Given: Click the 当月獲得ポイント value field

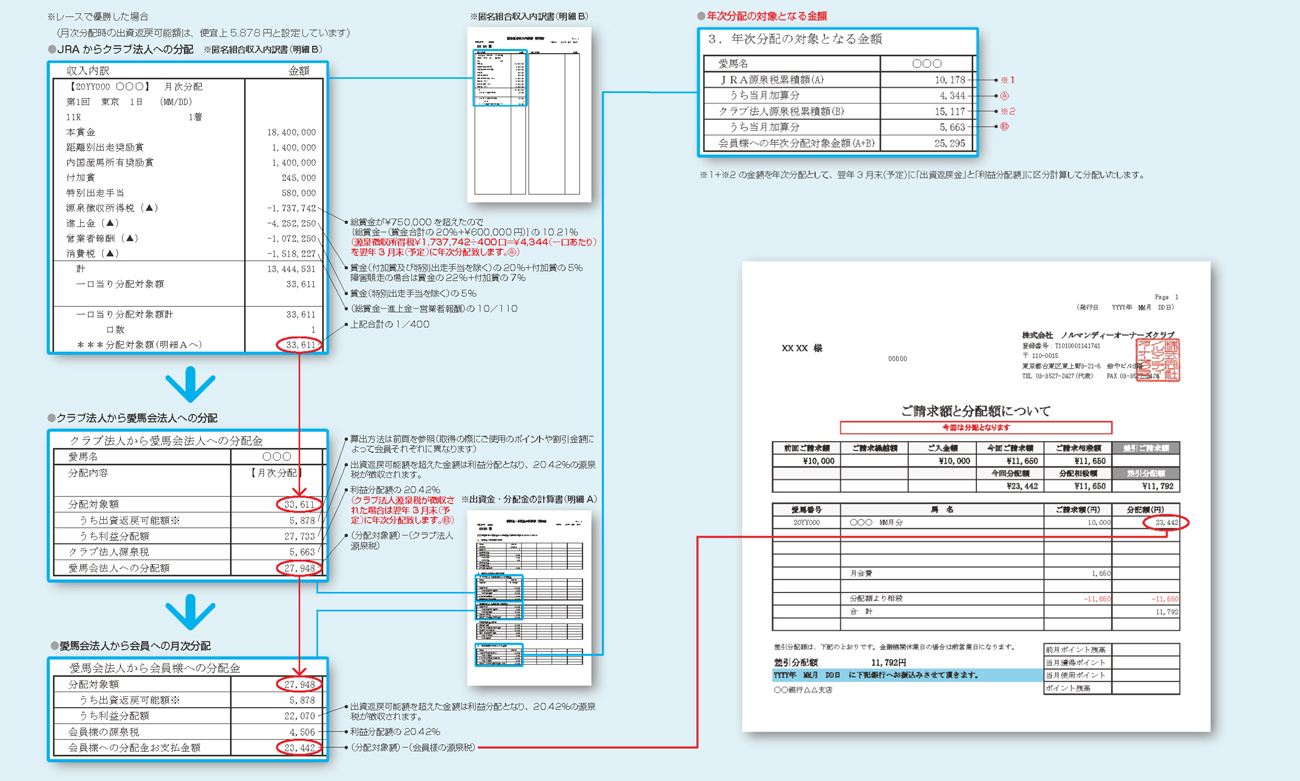Looking at the screenshot, I should [1145, 662].
